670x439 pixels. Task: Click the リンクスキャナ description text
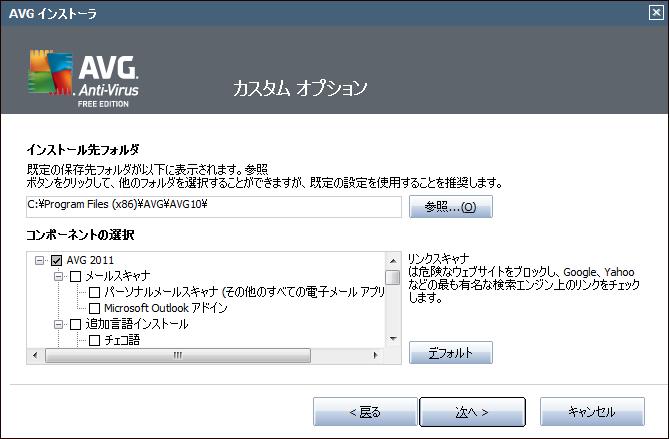(x=524, y=278)
